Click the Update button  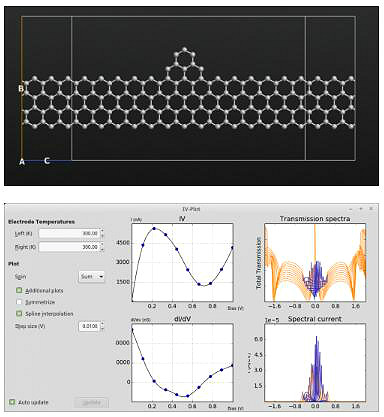[91, 403]
